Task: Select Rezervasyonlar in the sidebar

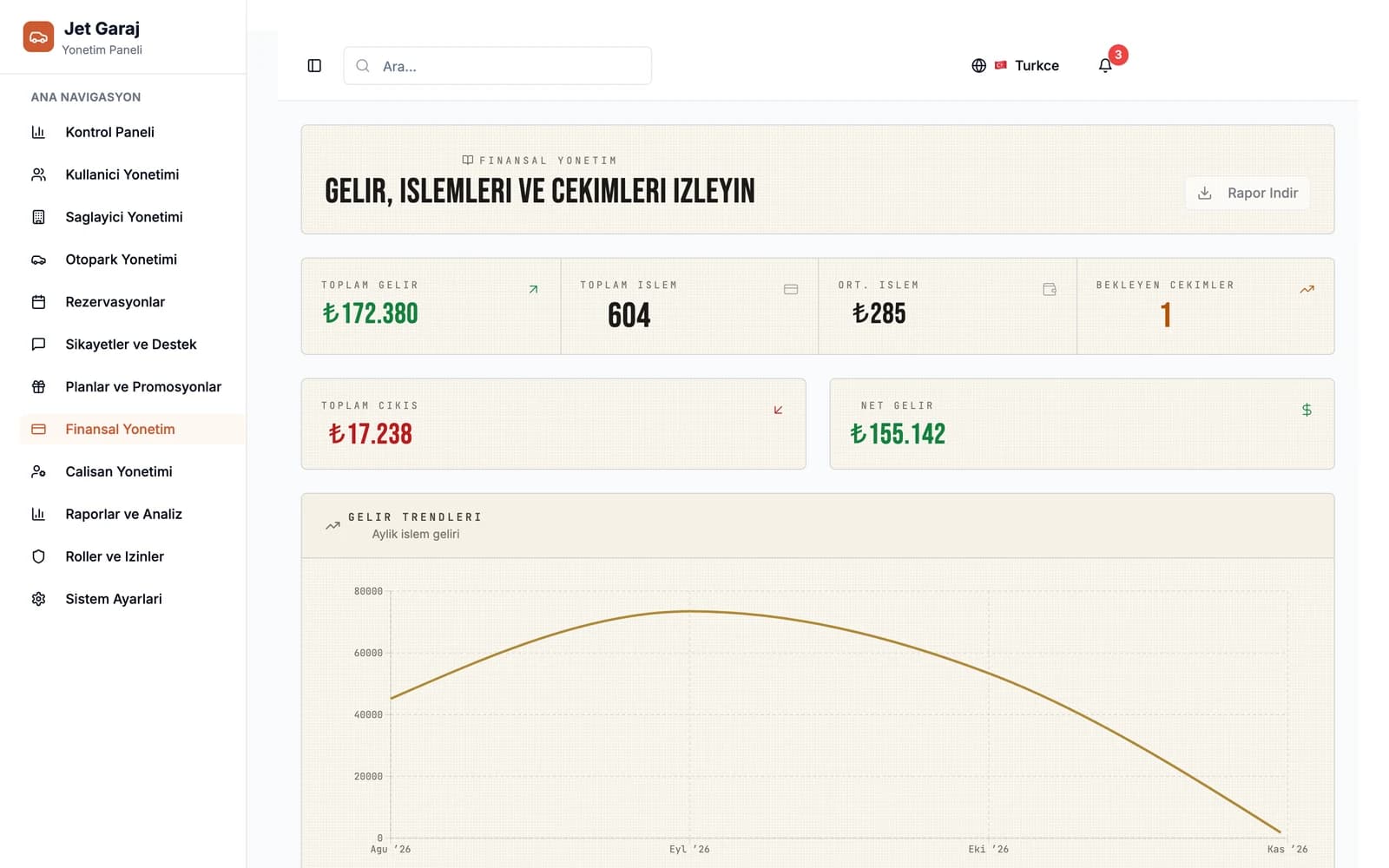Action: 132,302
